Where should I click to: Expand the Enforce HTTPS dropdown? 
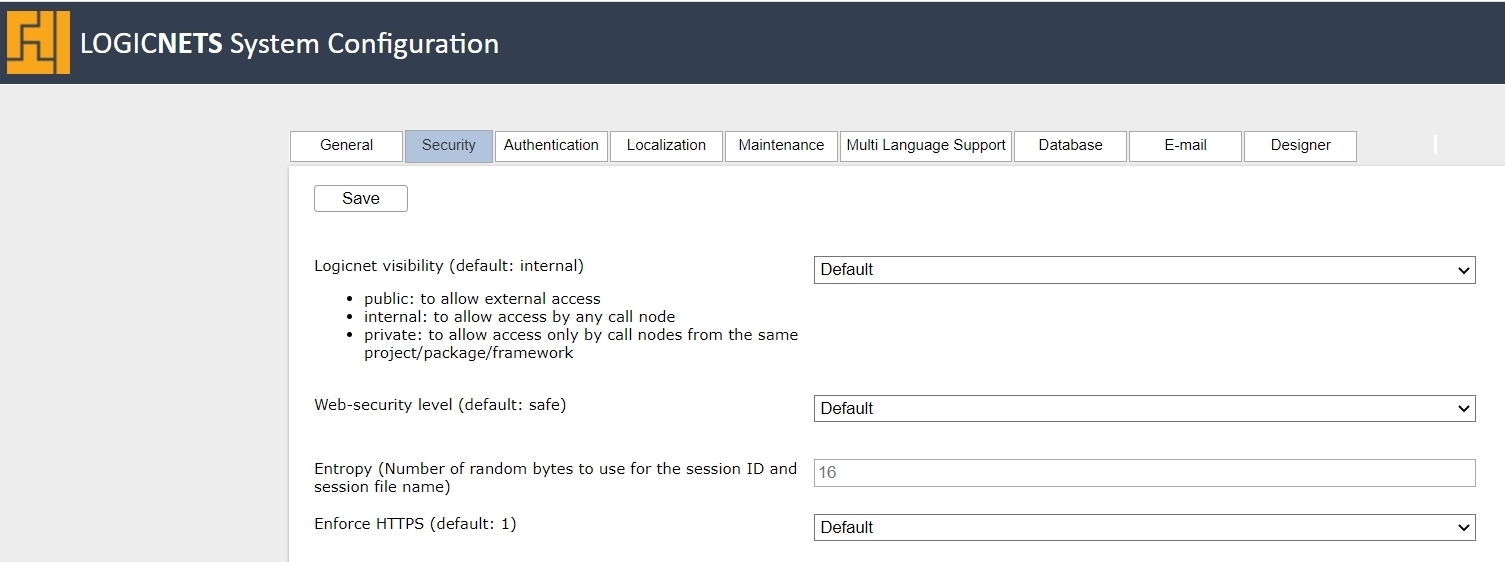pyautogui.click(x=1144, y=527)
